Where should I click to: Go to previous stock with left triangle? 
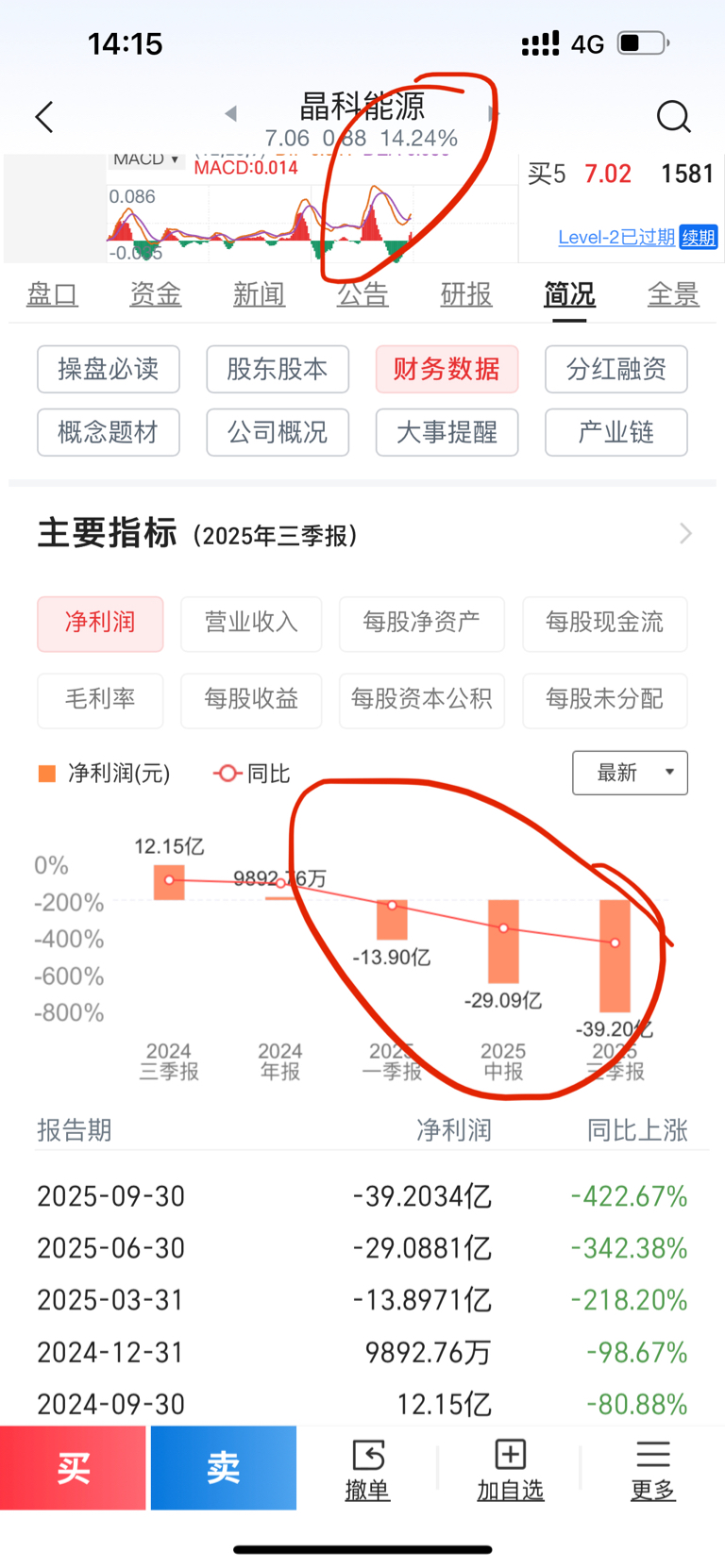230,113
